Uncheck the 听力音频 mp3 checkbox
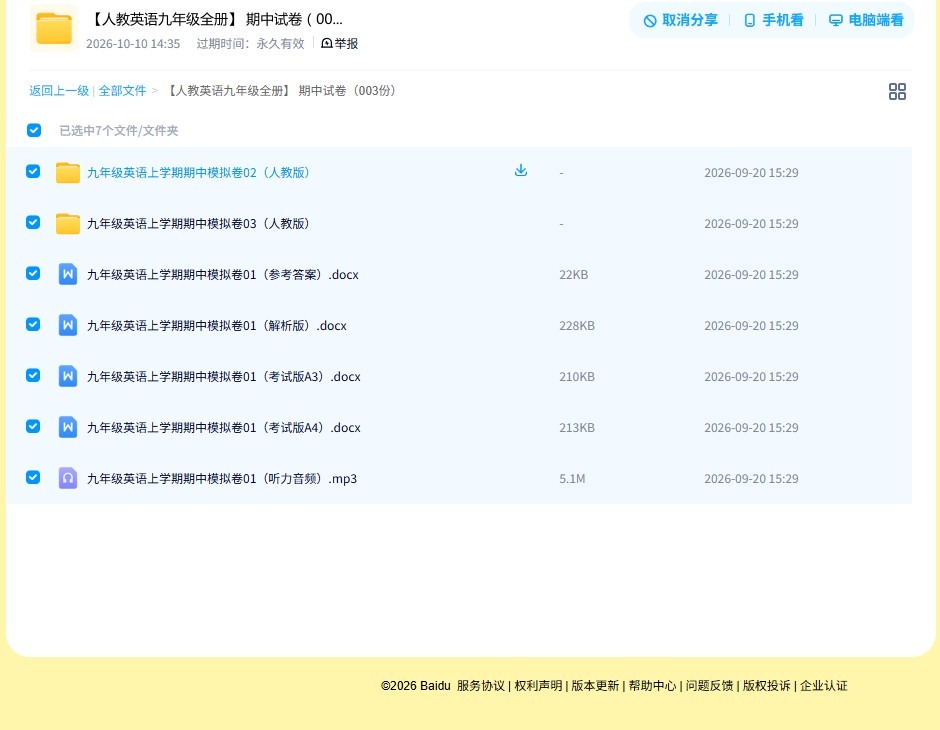The height and width of the screenshot is (730, 940). [x=33, y=477]
